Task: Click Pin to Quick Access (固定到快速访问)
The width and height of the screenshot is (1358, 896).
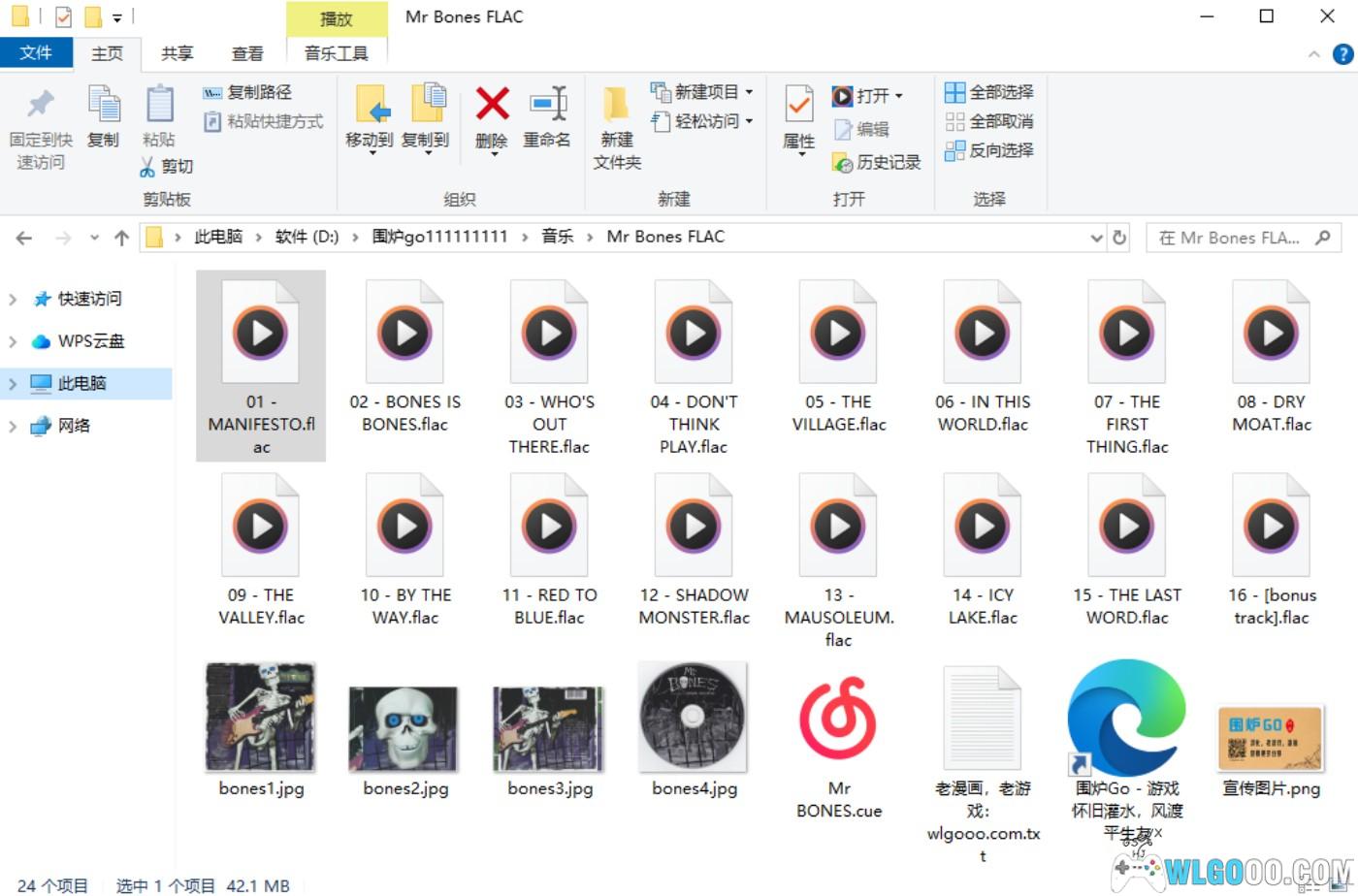Action: click(x=41, y=105)
